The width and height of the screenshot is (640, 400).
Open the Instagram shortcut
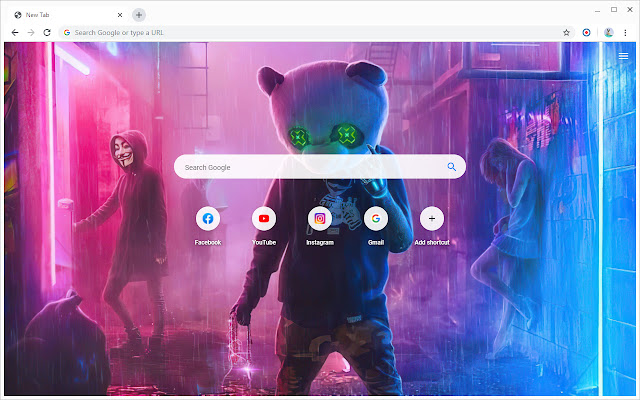(320, 218)
